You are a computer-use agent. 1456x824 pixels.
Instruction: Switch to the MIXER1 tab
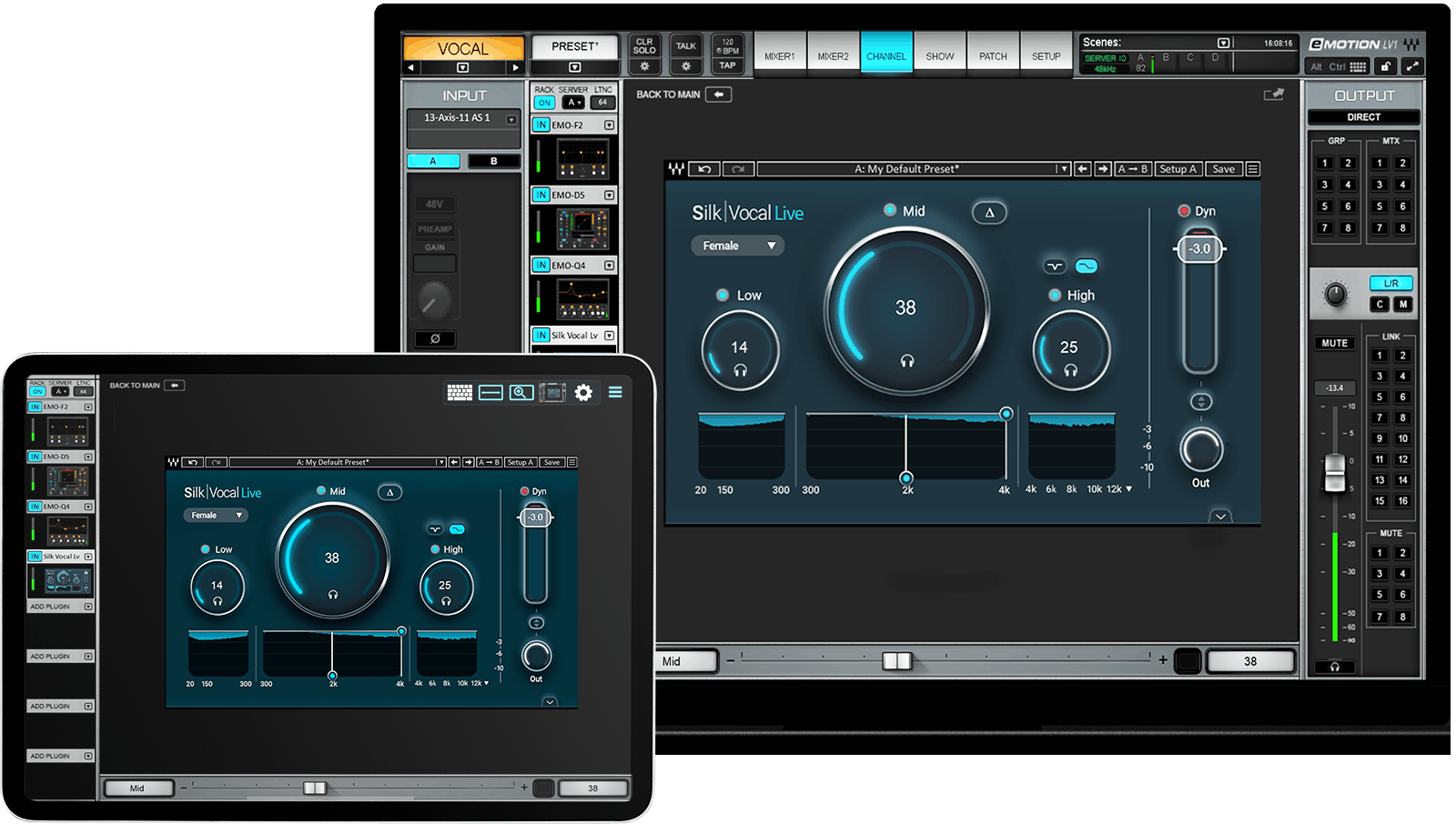[780, 54]
